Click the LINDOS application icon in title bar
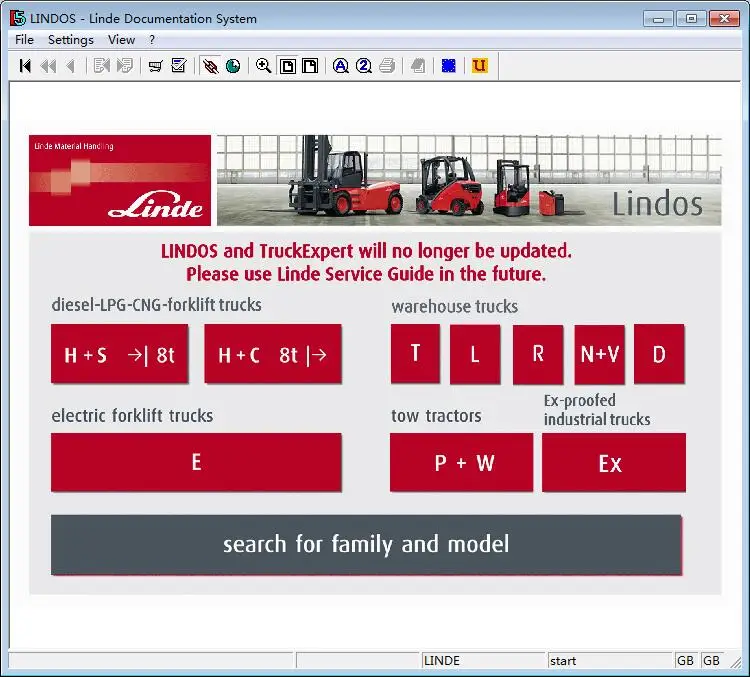Image resolution: width=750 pixels, height=677 pixels. pos(18,19)
